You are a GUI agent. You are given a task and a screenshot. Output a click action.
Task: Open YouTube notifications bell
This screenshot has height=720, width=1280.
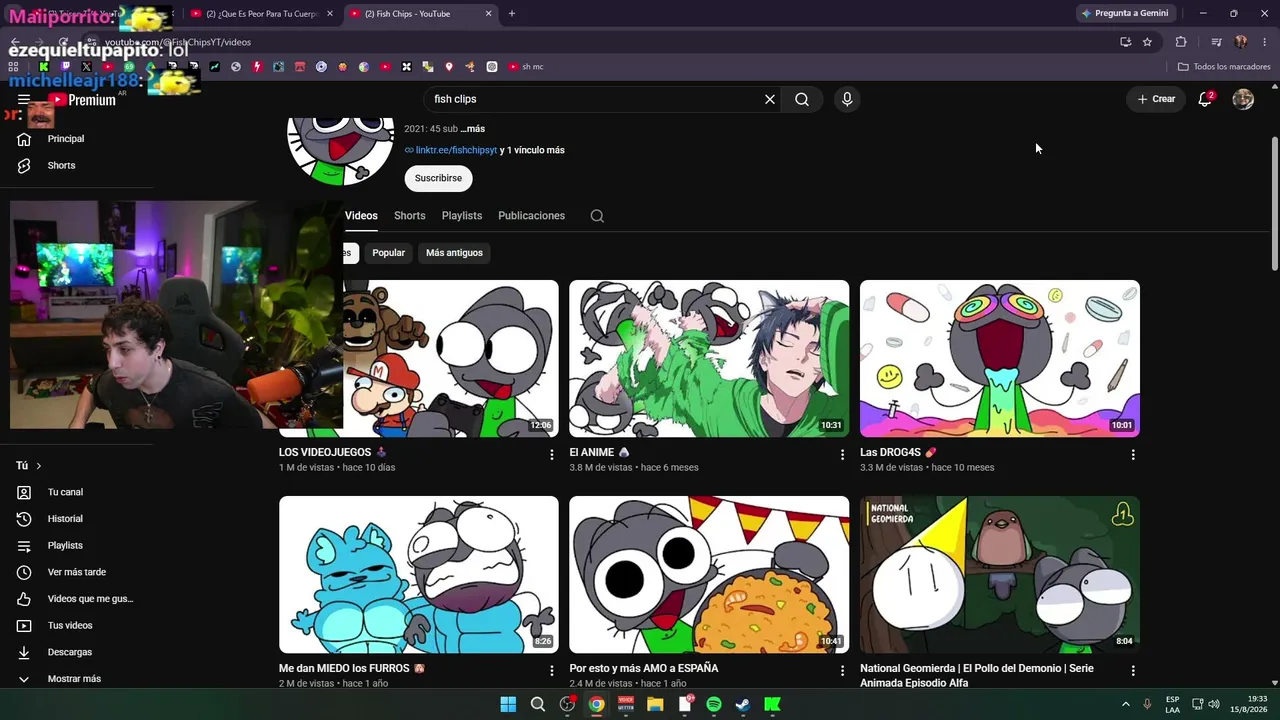point(1205,99)
